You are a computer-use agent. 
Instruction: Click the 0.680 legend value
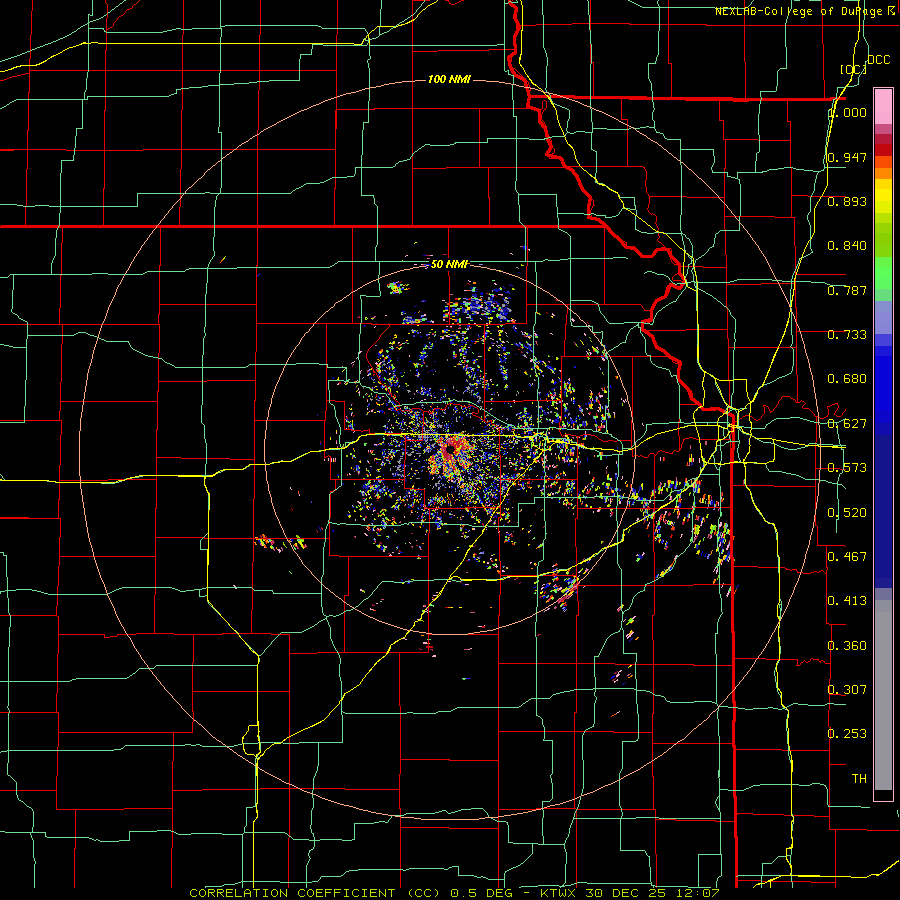pos(847,379)
